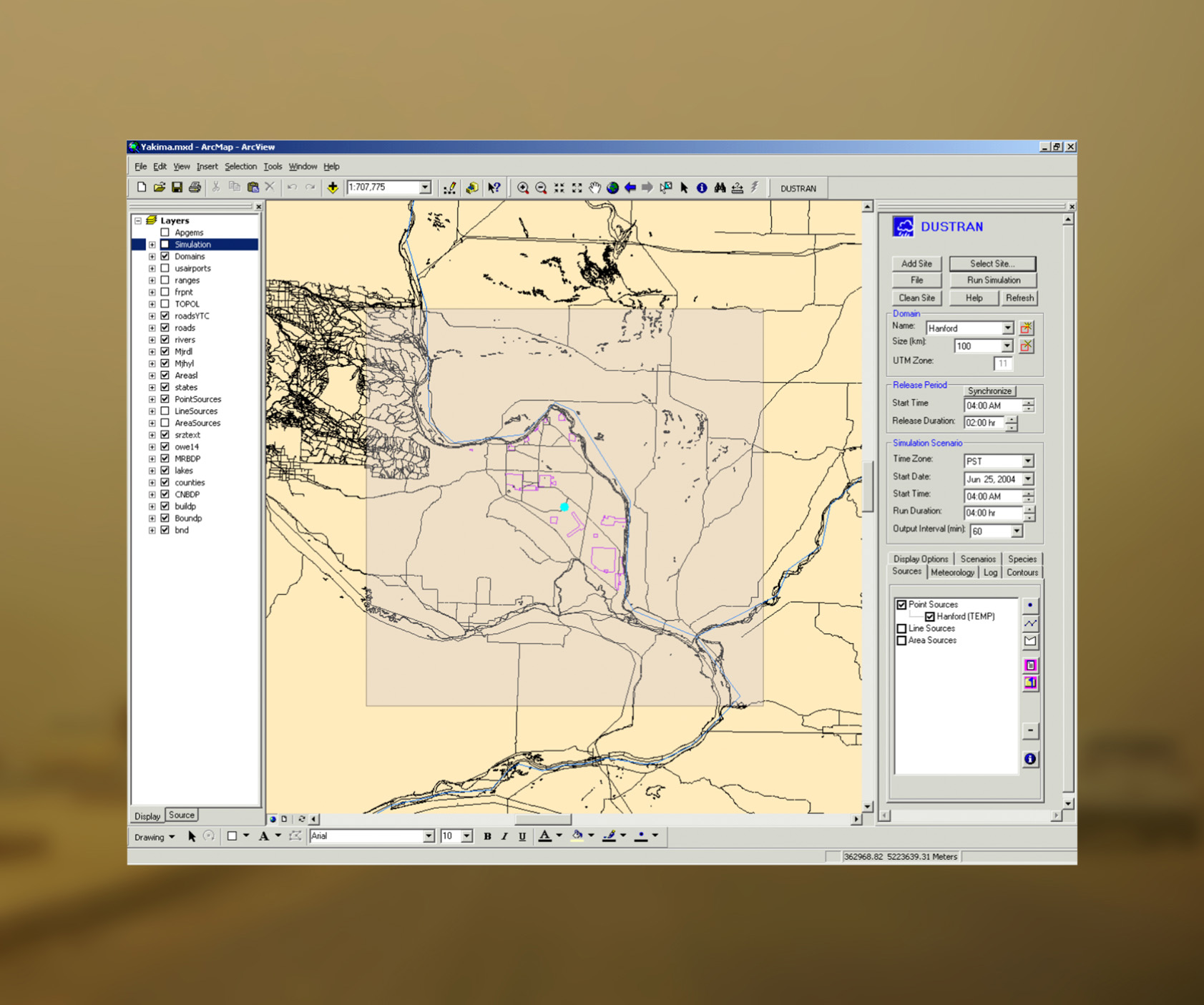The height and width of the screenshot is (1005, 1204).
Task: Print the map with the printer icon
Action: [195, 187]
